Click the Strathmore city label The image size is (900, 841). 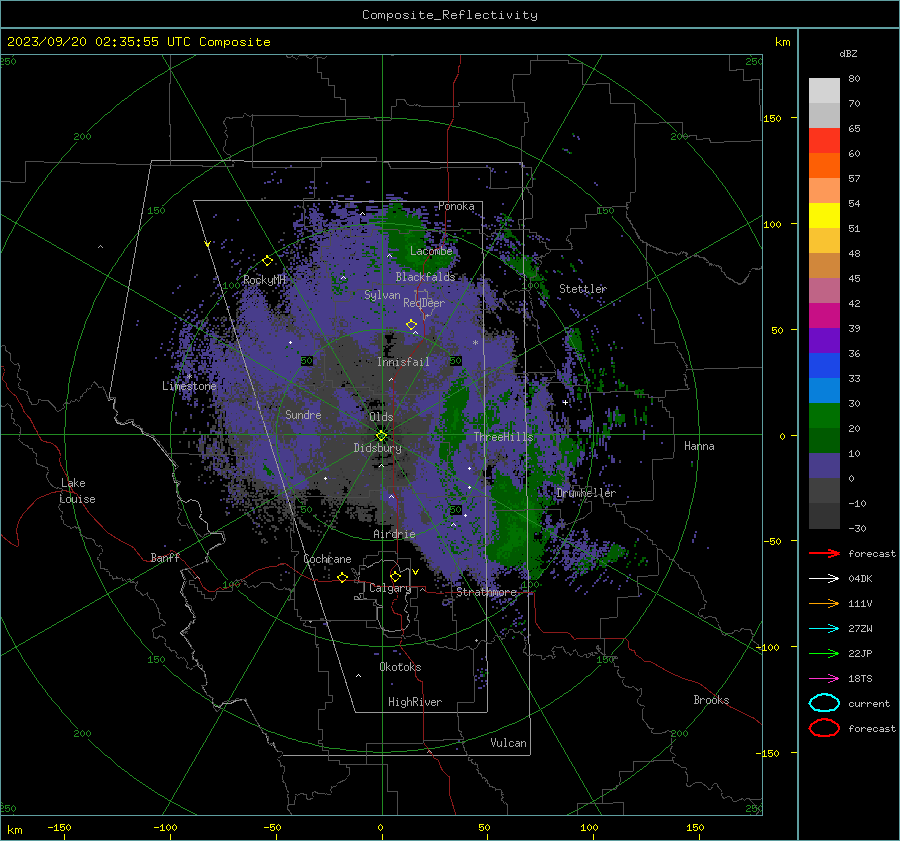point(486,592)
